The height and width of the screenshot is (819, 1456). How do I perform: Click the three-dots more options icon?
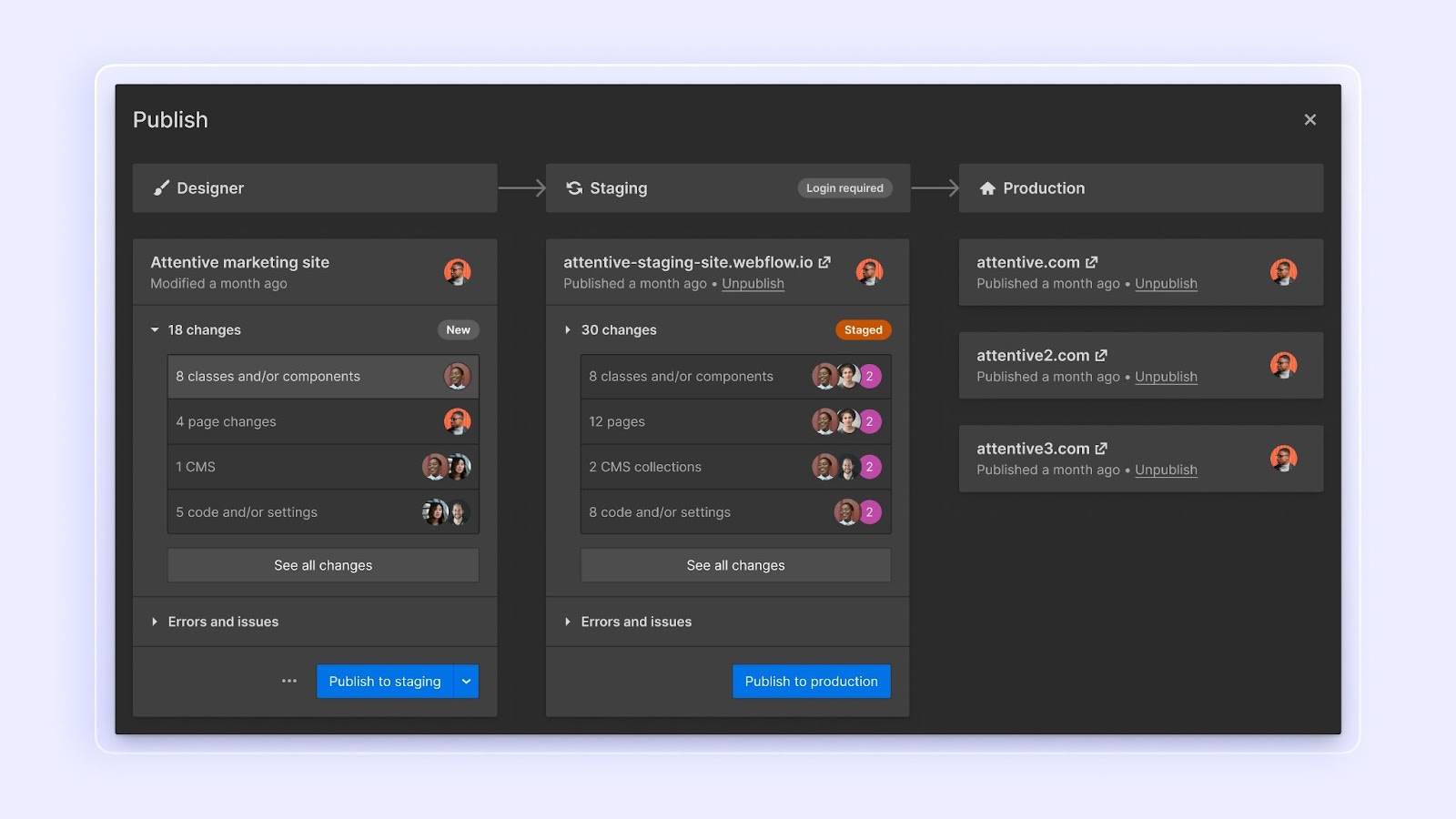coord(289,681)
